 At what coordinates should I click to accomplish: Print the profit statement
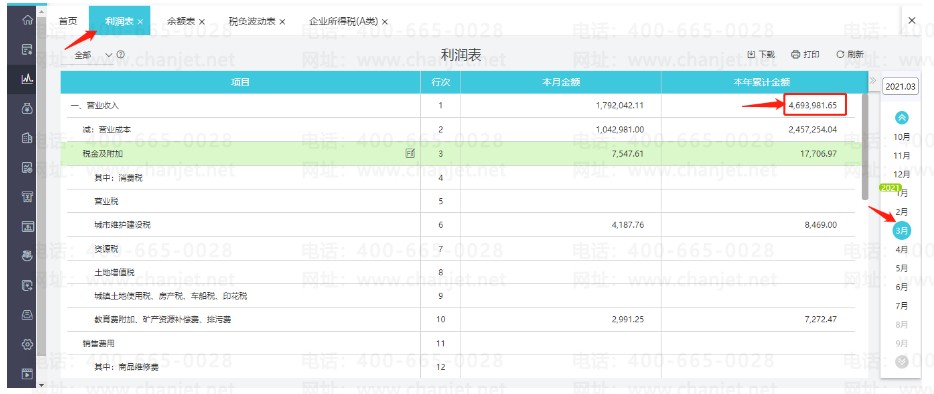805,54
